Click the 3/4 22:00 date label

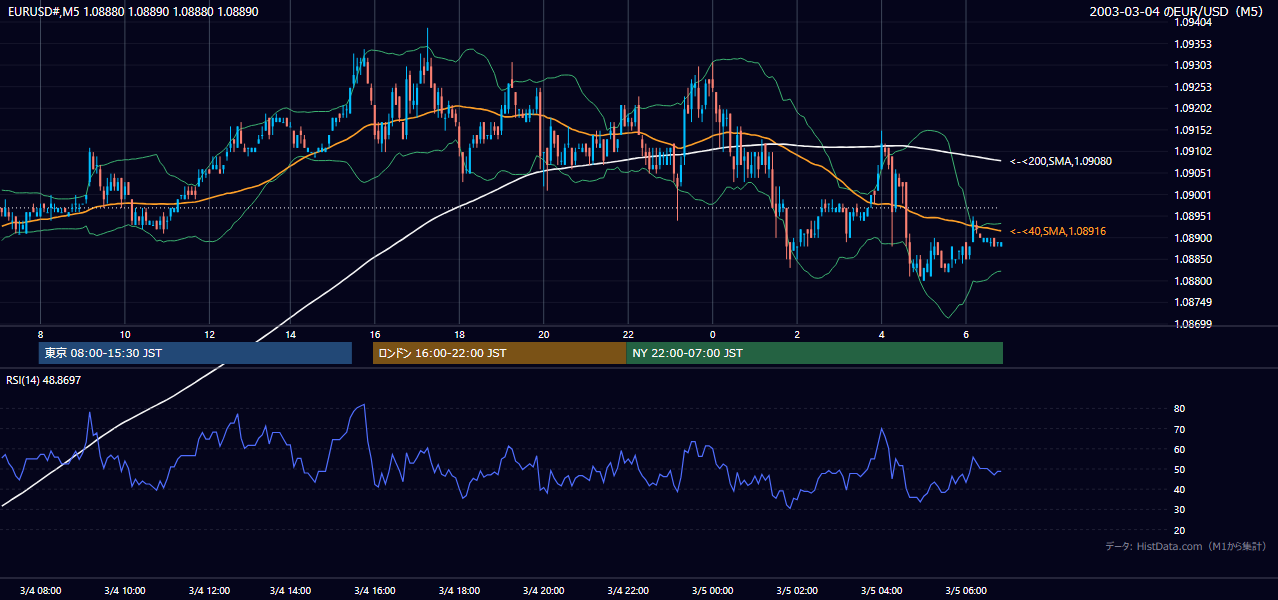click(x=628, y=590)
